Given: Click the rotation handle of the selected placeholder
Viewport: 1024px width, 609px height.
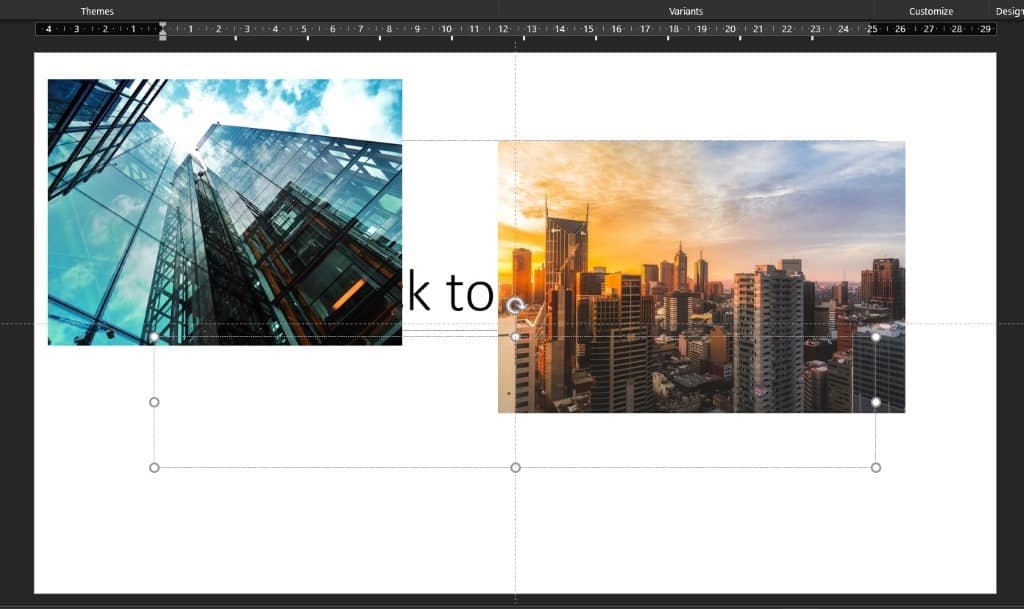Looking at the screenshot, I should [x=515, y=306].
